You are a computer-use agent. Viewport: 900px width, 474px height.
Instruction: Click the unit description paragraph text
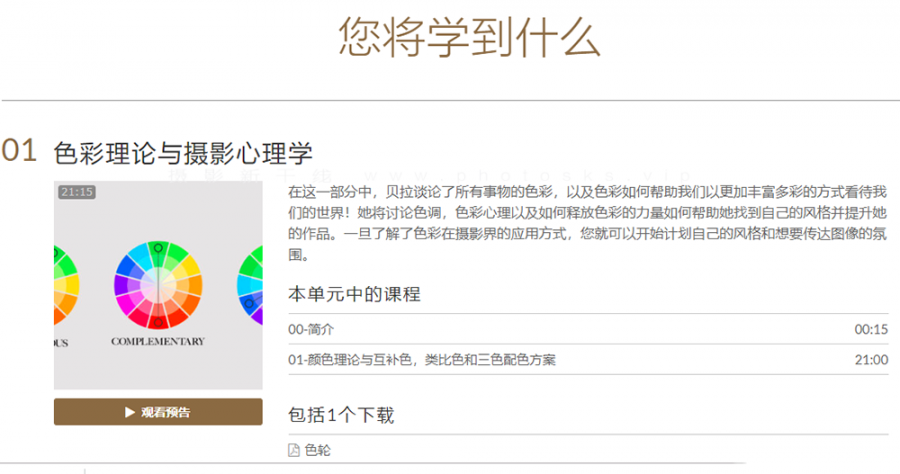tap(588, 223)
